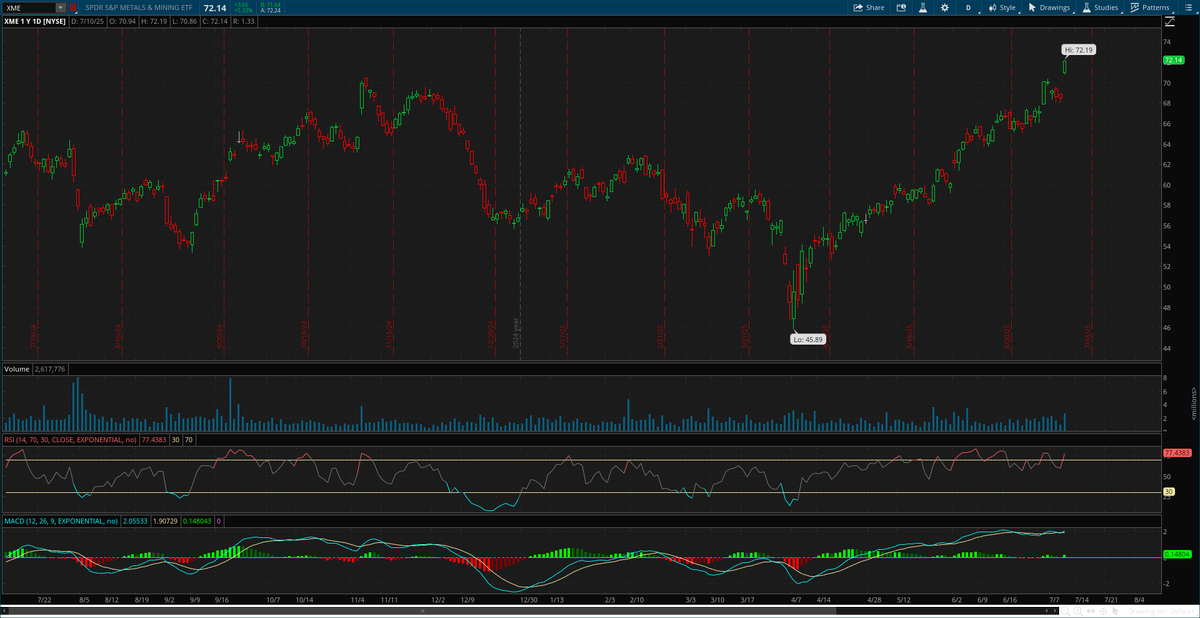This screenshot has height=618, width=1200.
Task: Click the Hi: 72.19 price bubble
Action: point(1078,49)
